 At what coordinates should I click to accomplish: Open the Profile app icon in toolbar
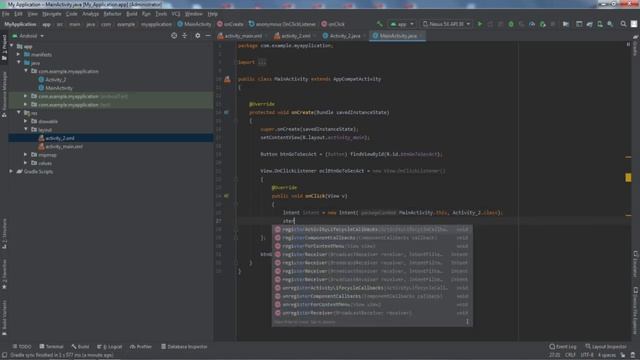(532, 24)
